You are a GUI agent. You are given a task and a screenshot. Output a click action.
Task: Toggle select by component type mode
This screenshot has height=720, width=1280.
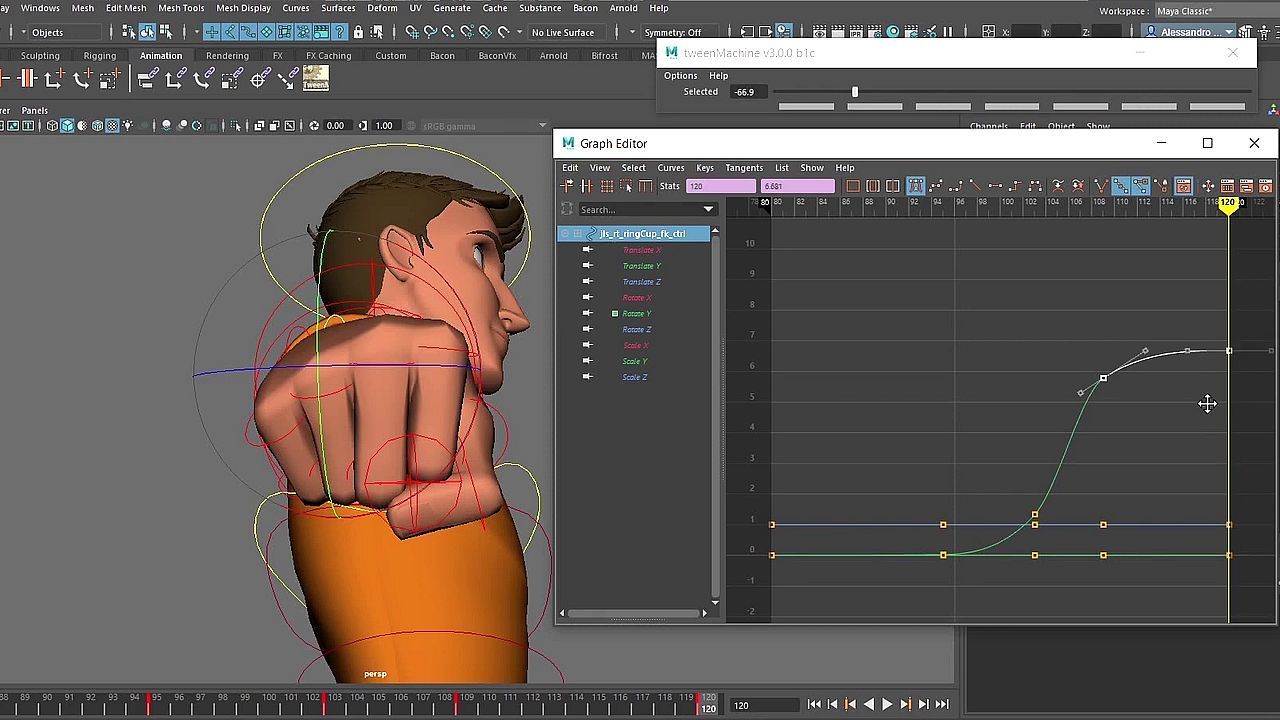pyautogui.click(x=165, y=32)
